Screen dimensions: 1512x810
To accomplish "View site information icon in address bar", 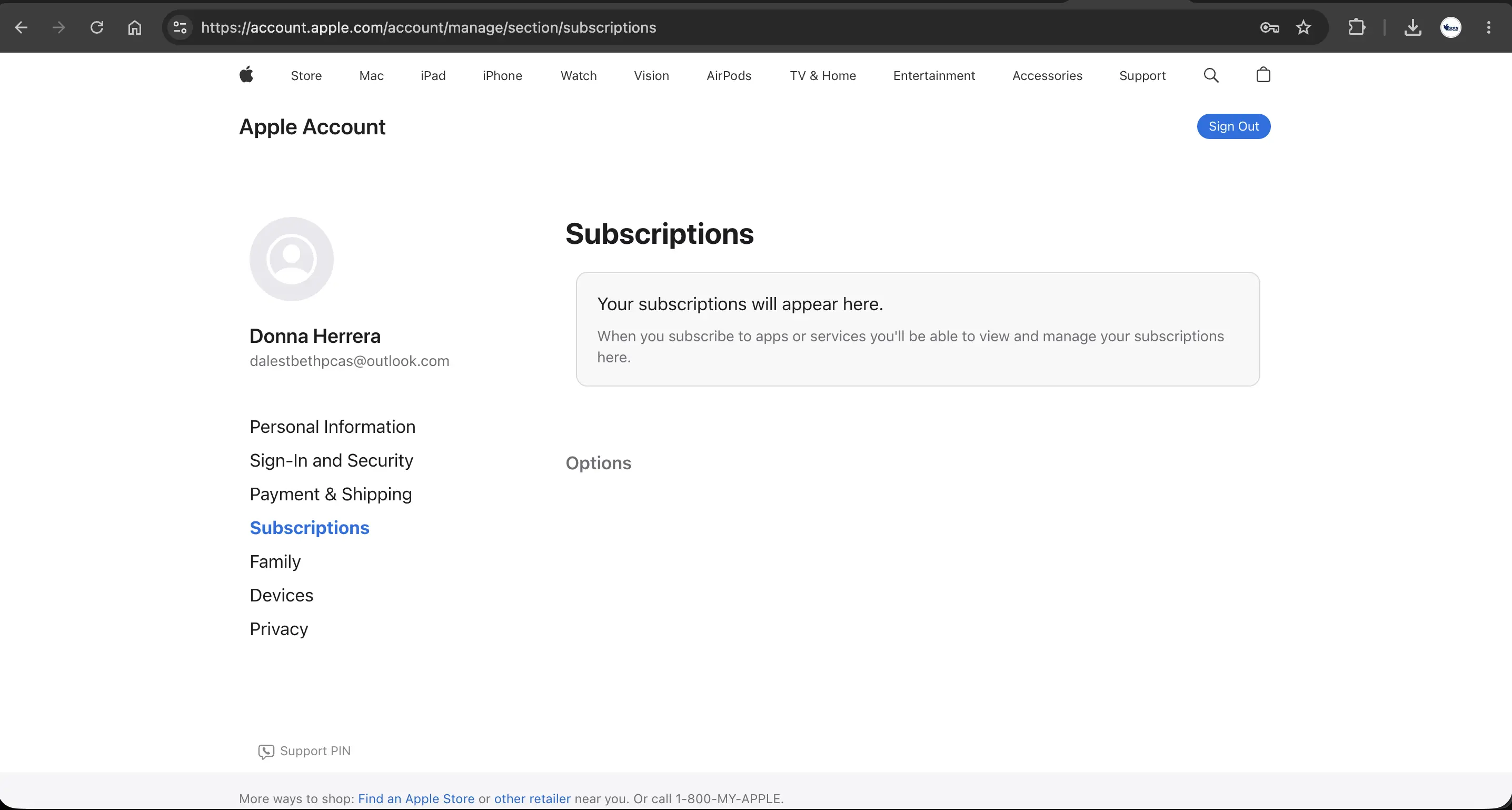I will coord(180,27).
